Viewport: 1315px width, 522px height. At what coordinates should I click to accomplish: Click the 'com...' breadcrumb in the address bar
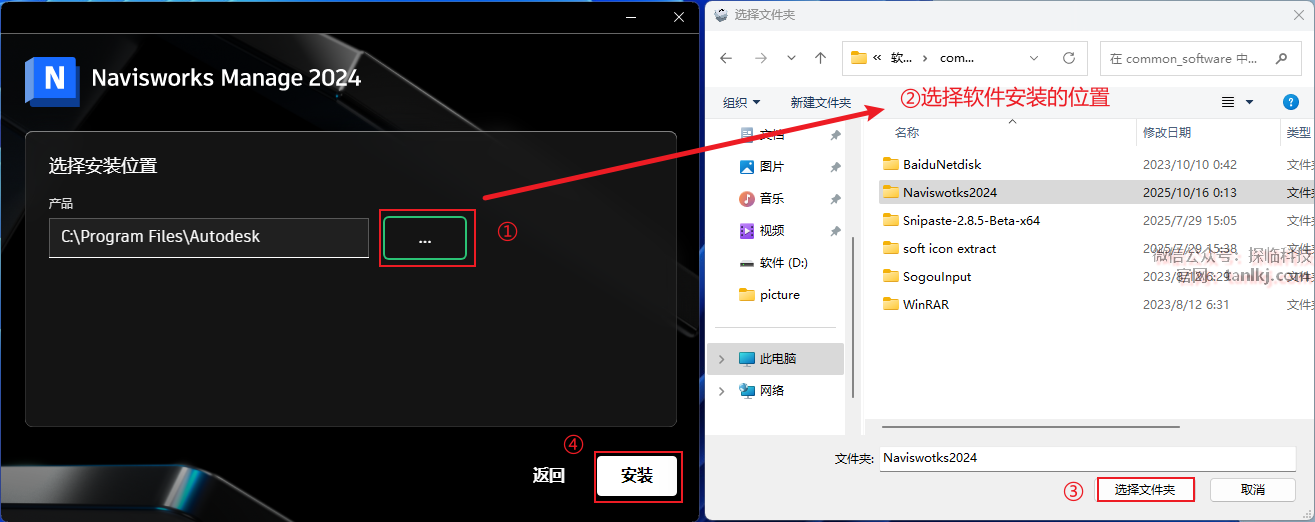click(x=957, y=58)
